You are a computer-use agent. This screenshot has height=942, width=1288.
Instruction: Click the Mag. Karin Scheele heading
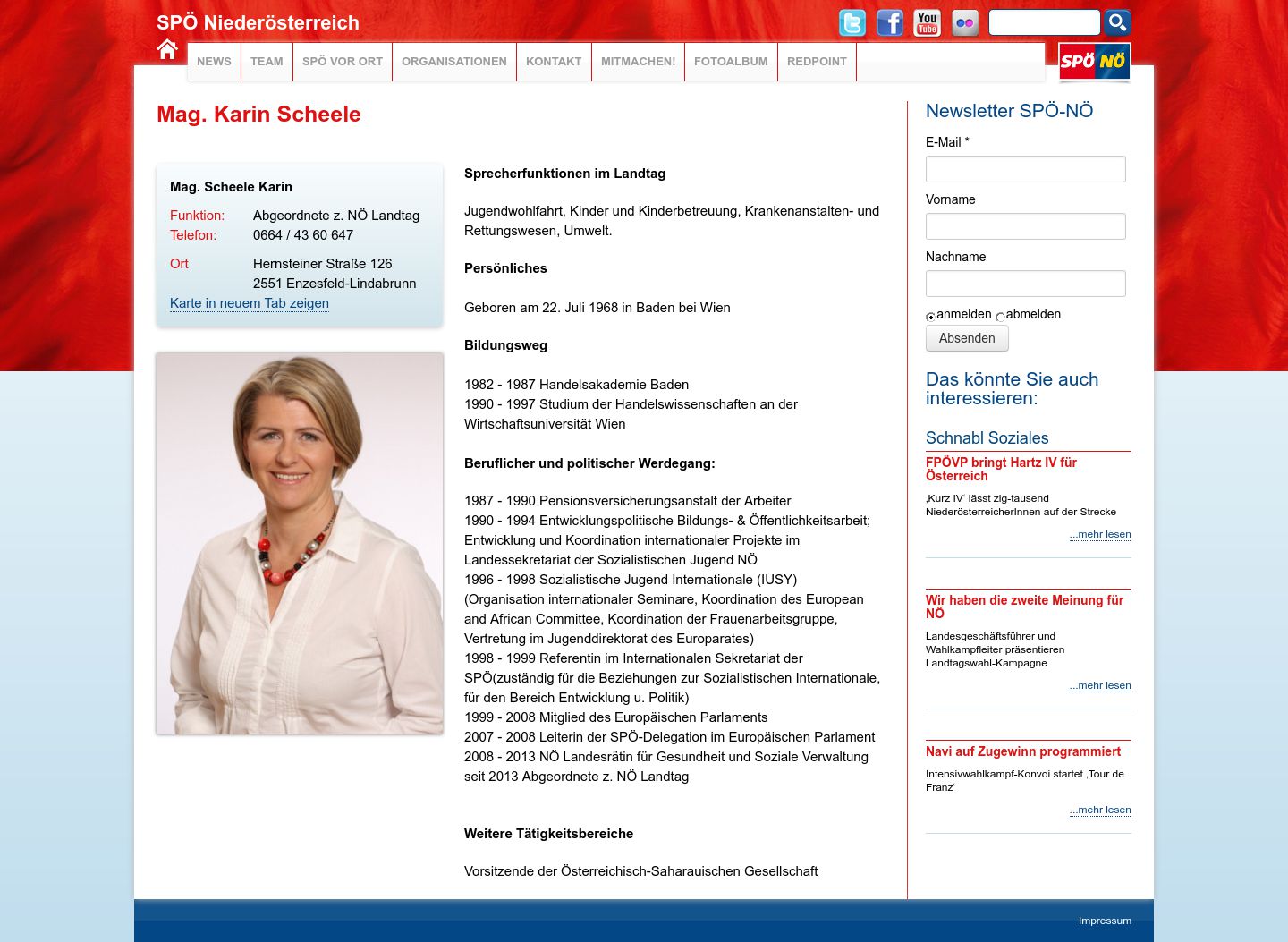coord(258,115)
